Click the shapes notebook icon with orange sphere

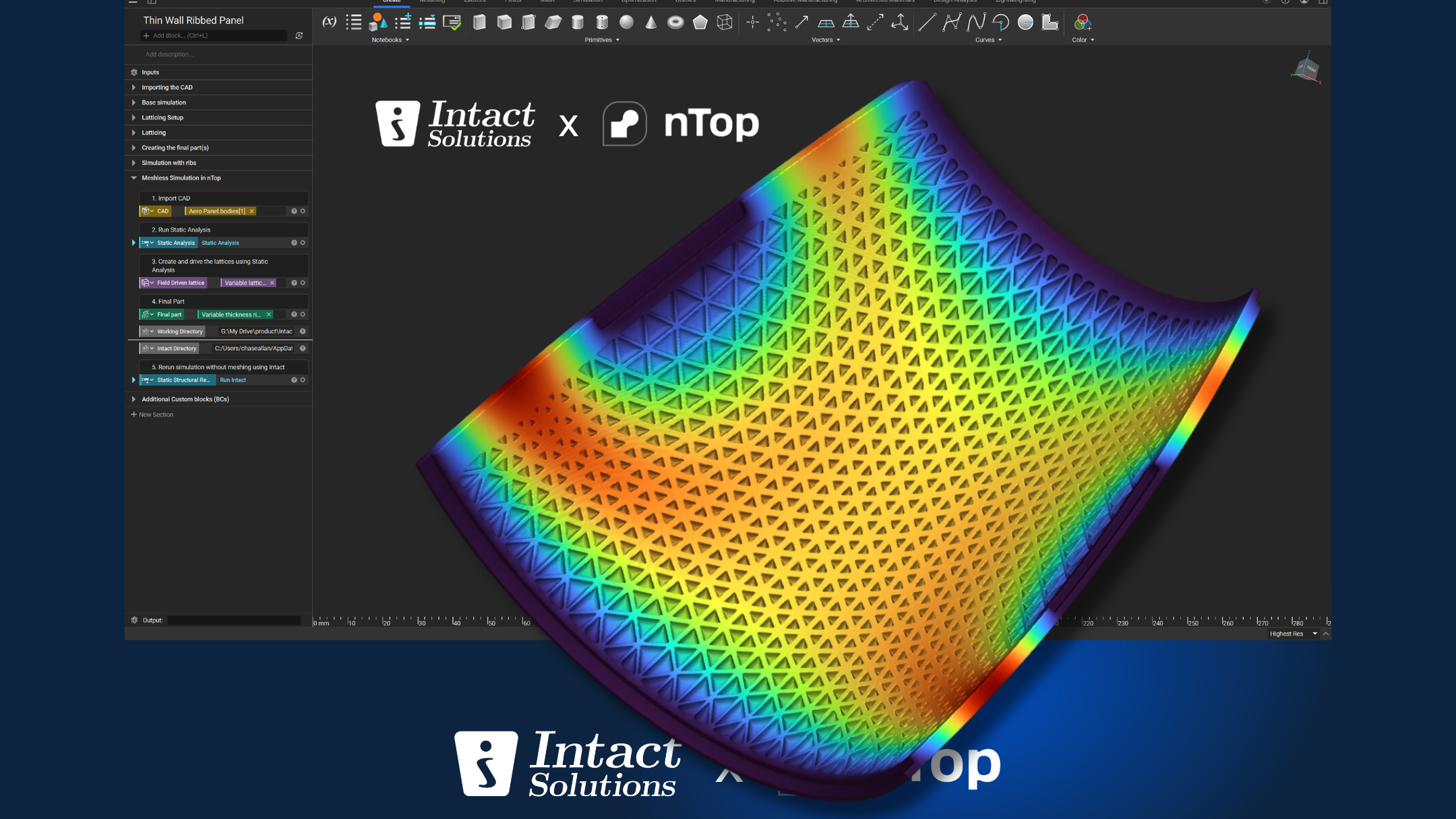pyautogui.click(x=378, y=22)
